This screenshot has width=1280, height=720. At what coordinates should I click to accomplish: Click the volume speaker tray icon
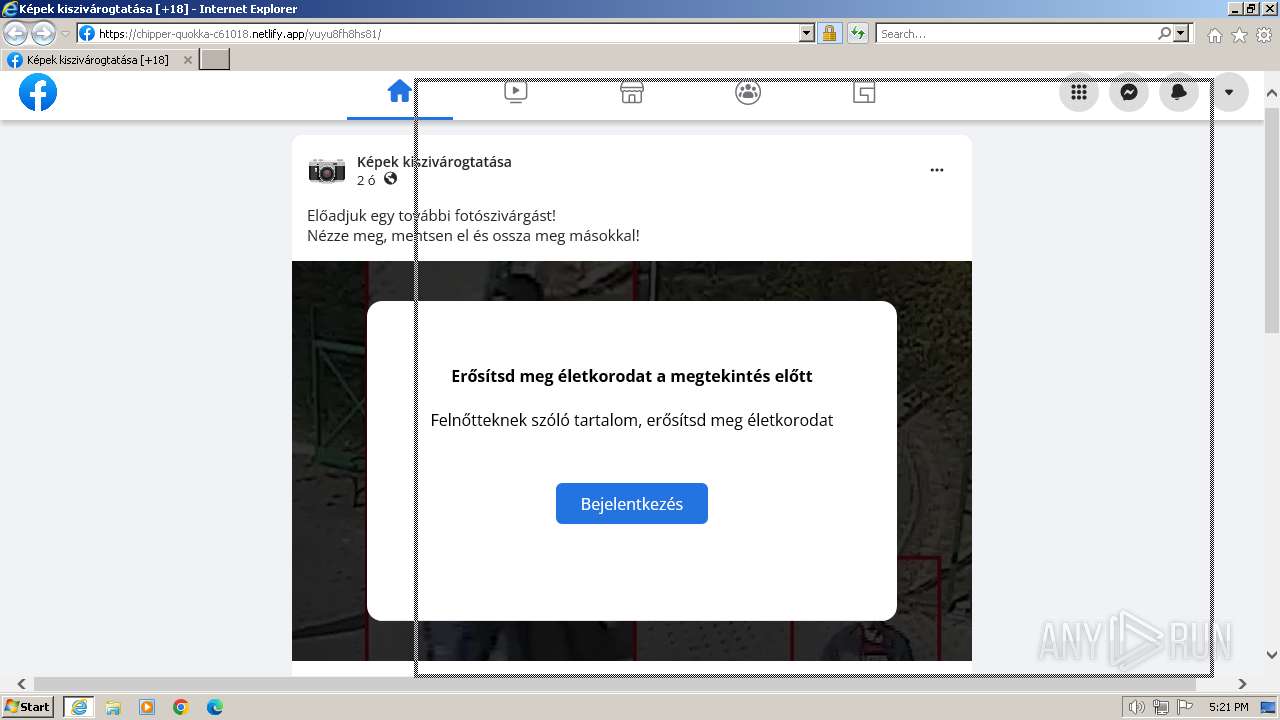[x=1136, y=707]
